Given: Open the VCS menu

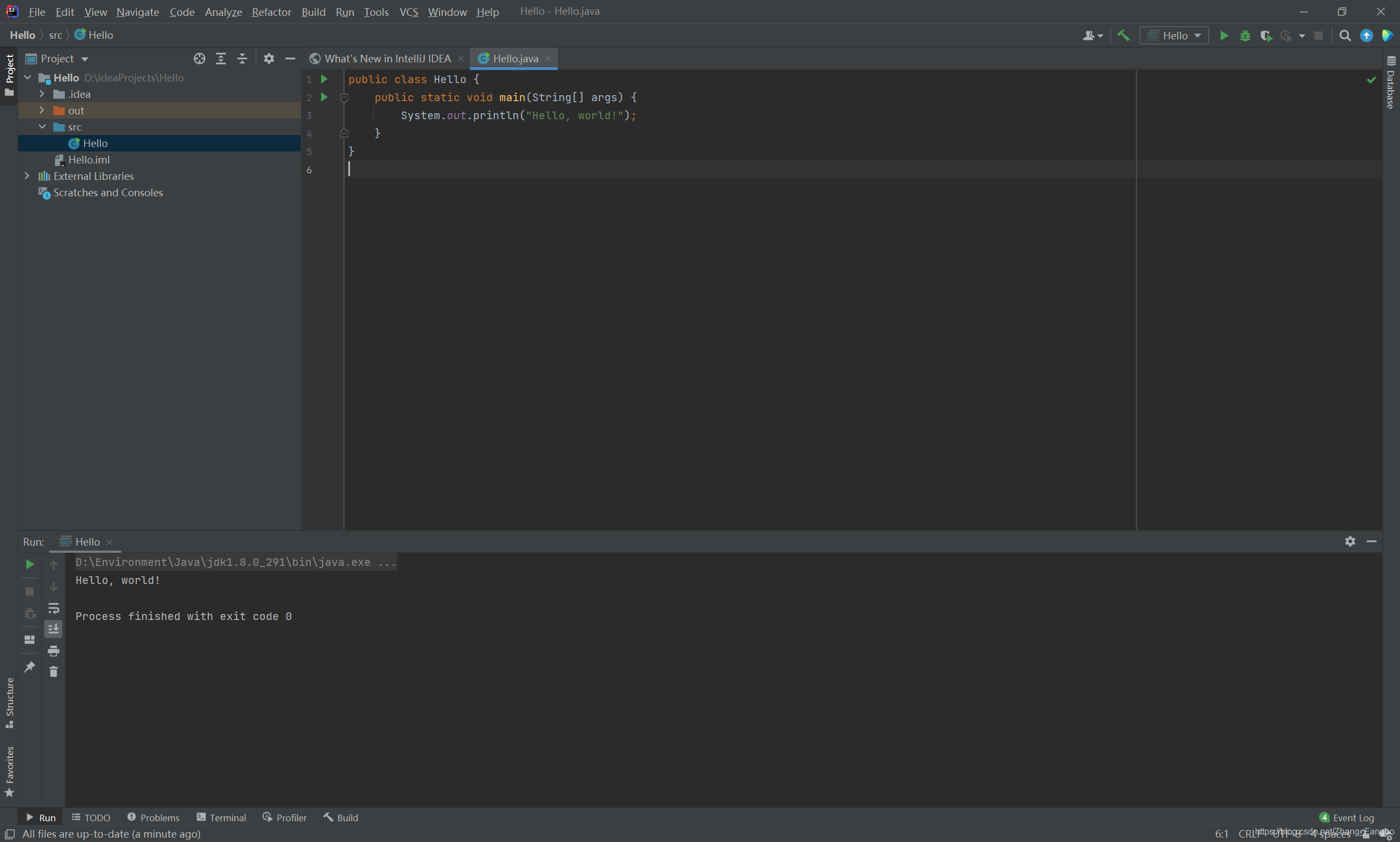Looking at the screenshot, I should pos(409,12).
